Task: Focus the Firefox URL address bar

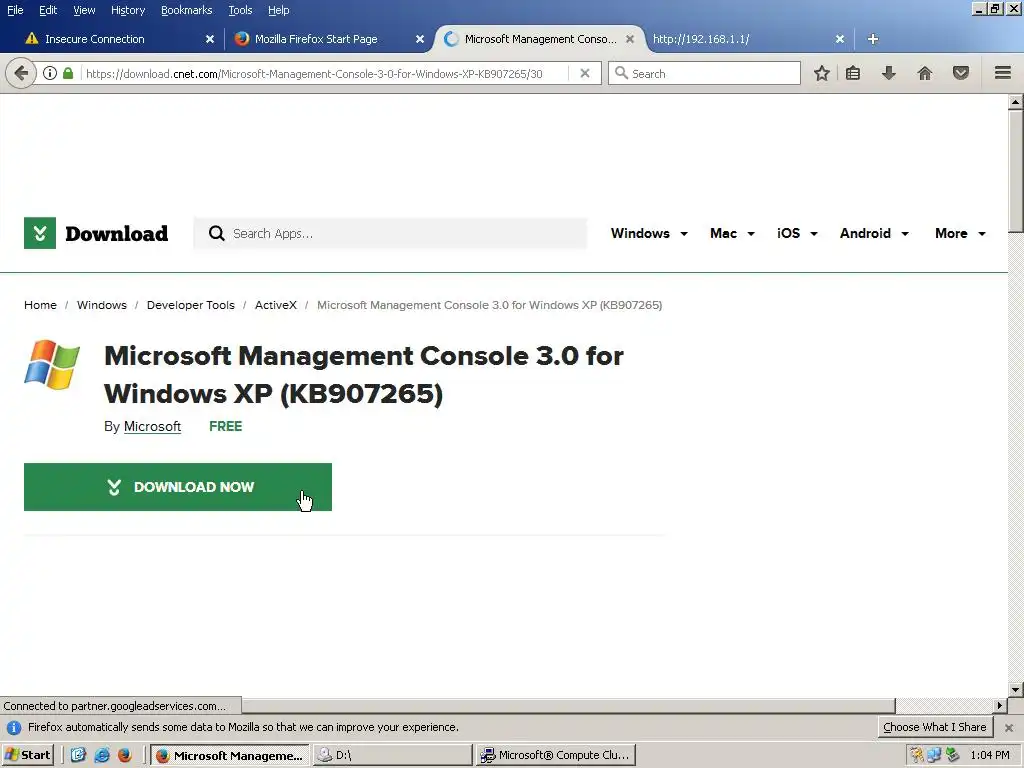Action: [323, 73]
